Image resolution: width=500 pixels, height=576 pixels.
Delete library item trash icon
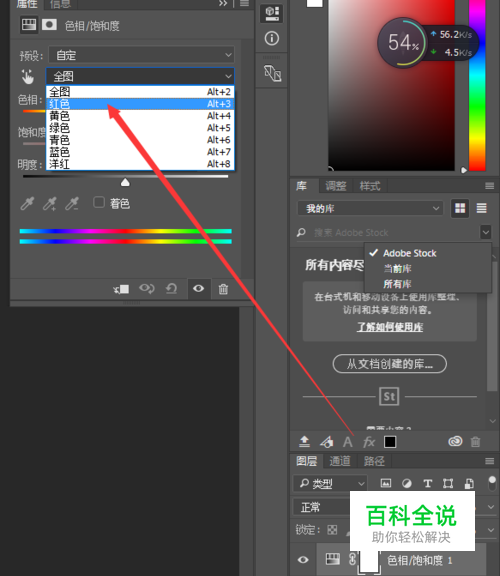click(475, 442)
